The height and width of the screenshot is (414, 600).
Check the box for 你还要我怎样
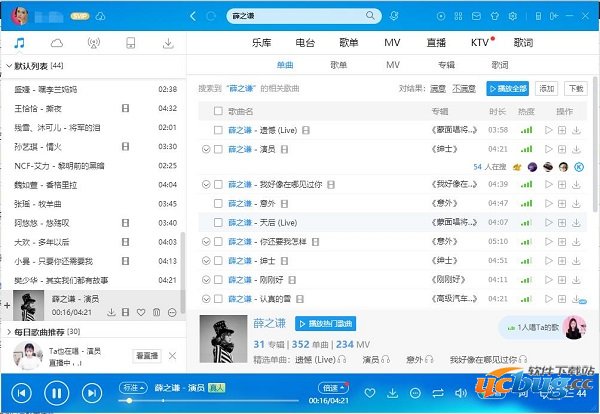tap(218, 241)
